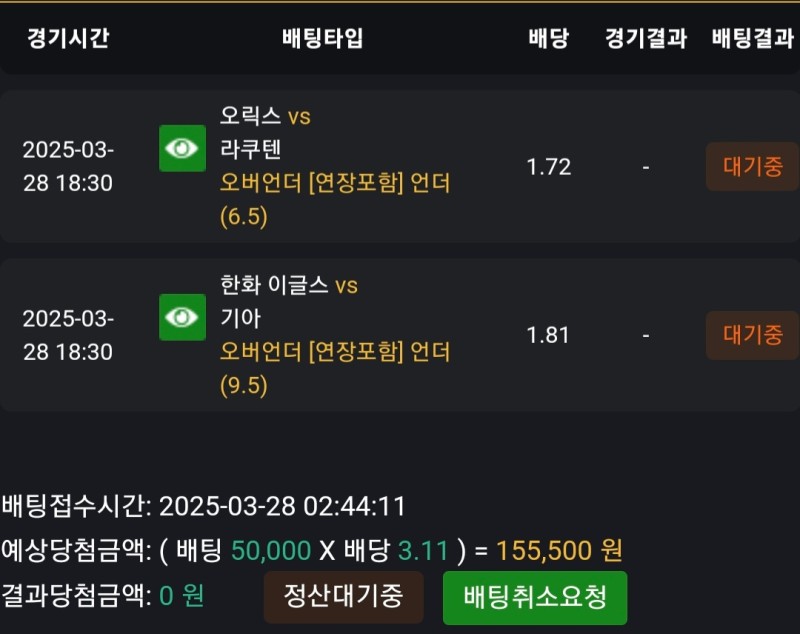Click the 경기시간 column header

68,39
